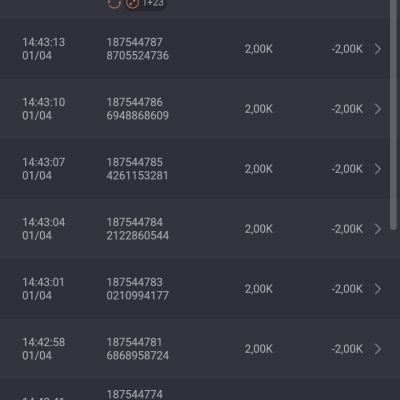Click the 1+23 badge label at top
Viewport: 400px width, 400px height.
[153, 3]
